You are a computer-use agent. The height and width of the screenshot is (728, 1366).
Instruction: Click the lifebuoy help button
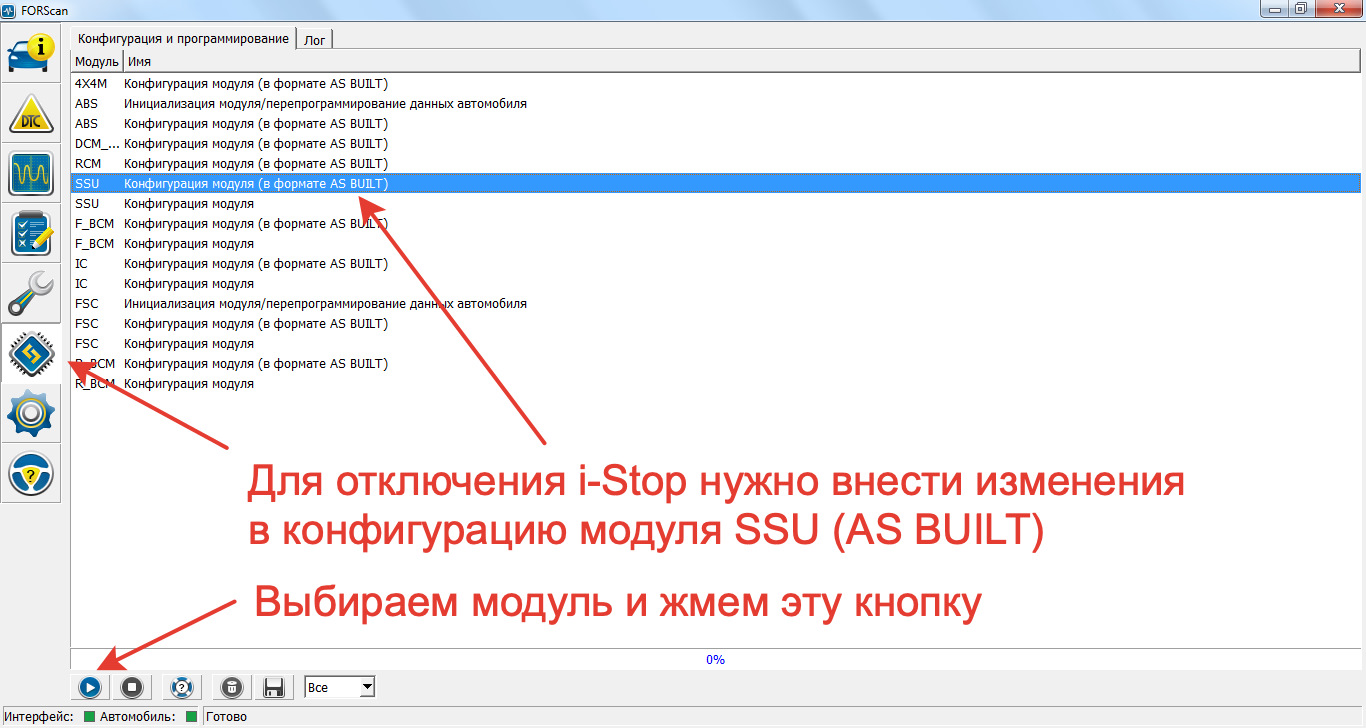[x=181, y=687]
